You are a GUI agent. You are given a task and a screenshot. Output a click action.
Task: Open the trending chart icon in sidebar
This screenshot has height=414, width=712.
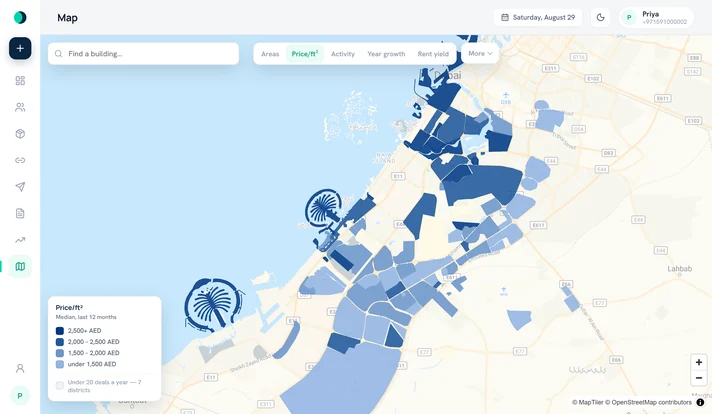coord(20,240)
